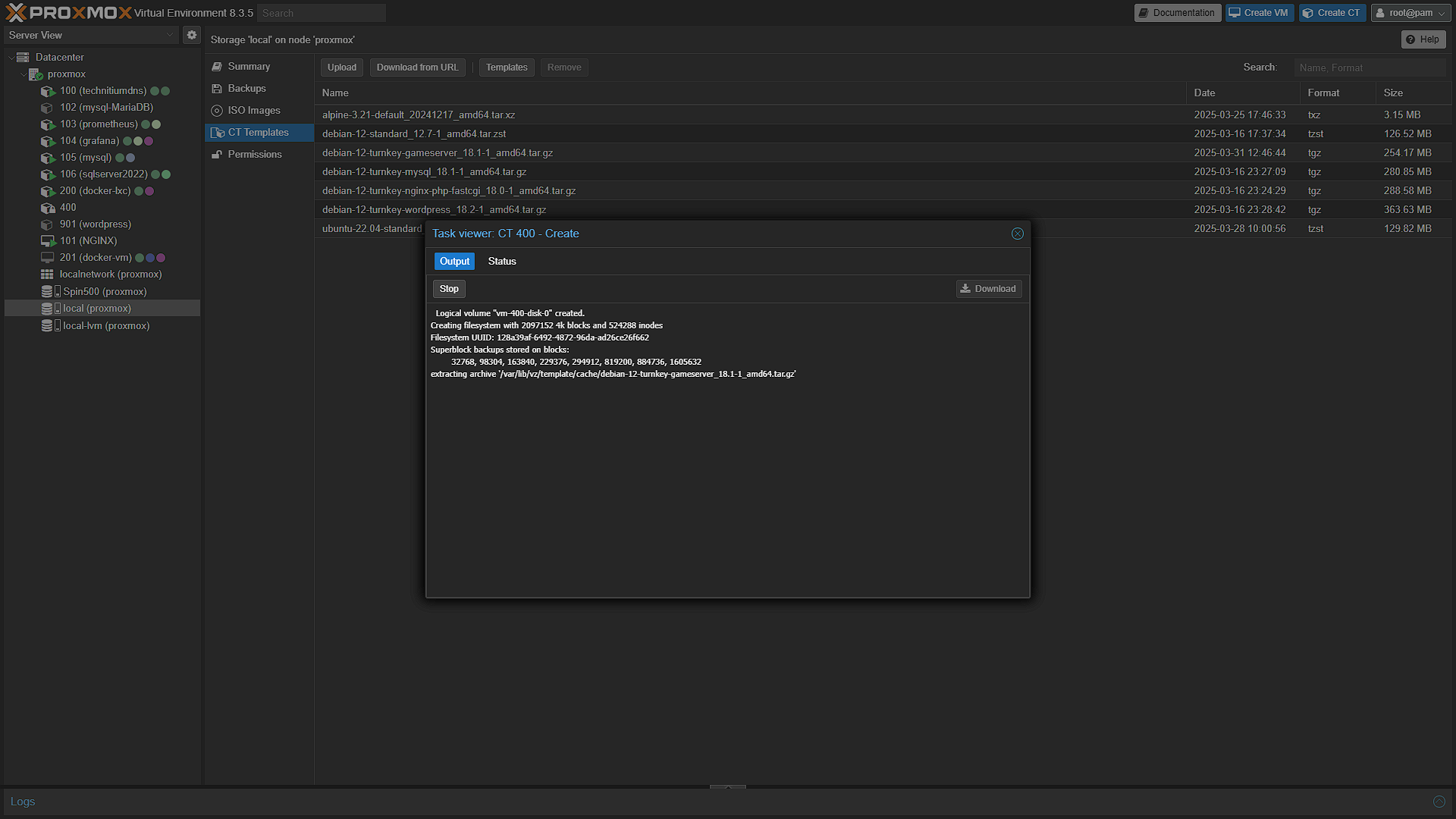The image size is (1456, 819).
Task: Focus the top Search field
Action: coord(322,13)
